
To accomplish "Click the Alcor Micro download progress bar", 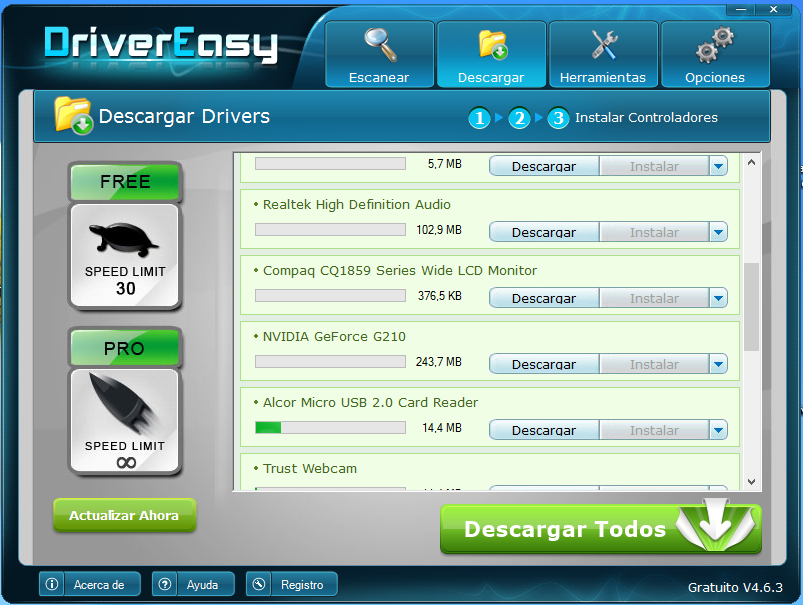I will (x=330, y=426).
